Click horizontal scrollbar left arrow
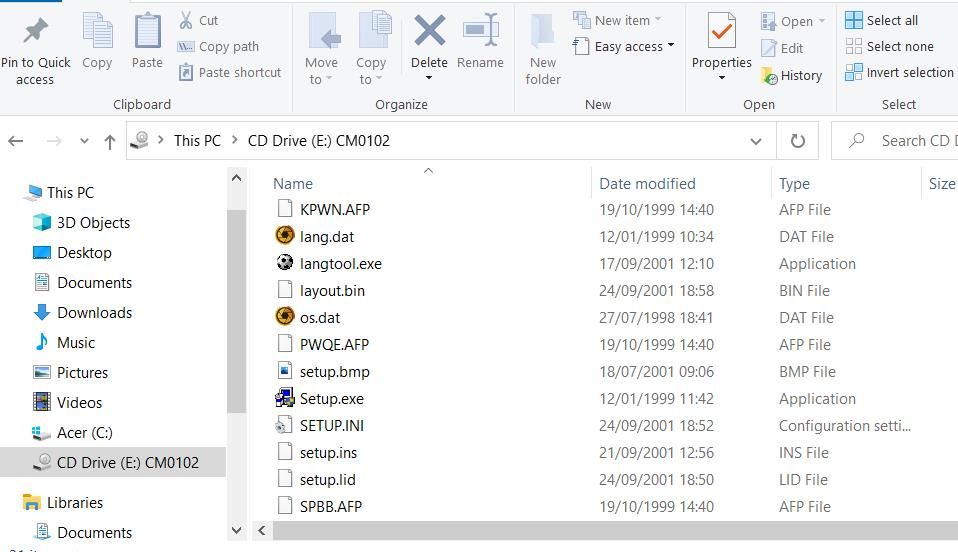Image resolution: width=958 pixels, height=552 pixels. pos(261,530)
